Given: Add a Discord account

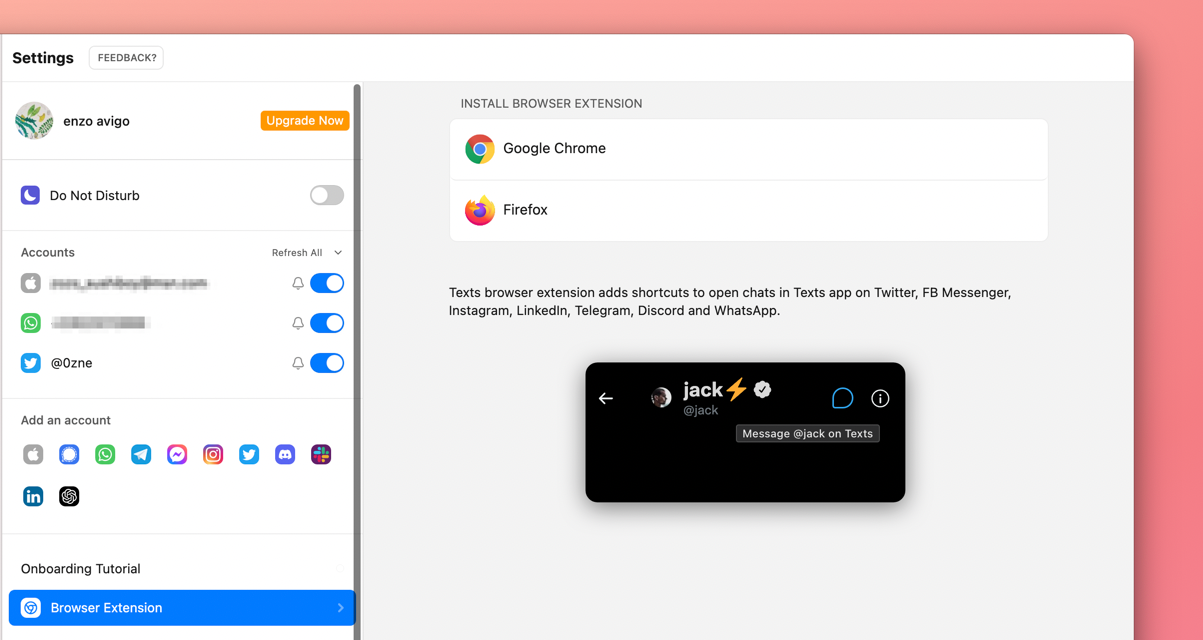Looking at the screenshot, I should point(285,455).
